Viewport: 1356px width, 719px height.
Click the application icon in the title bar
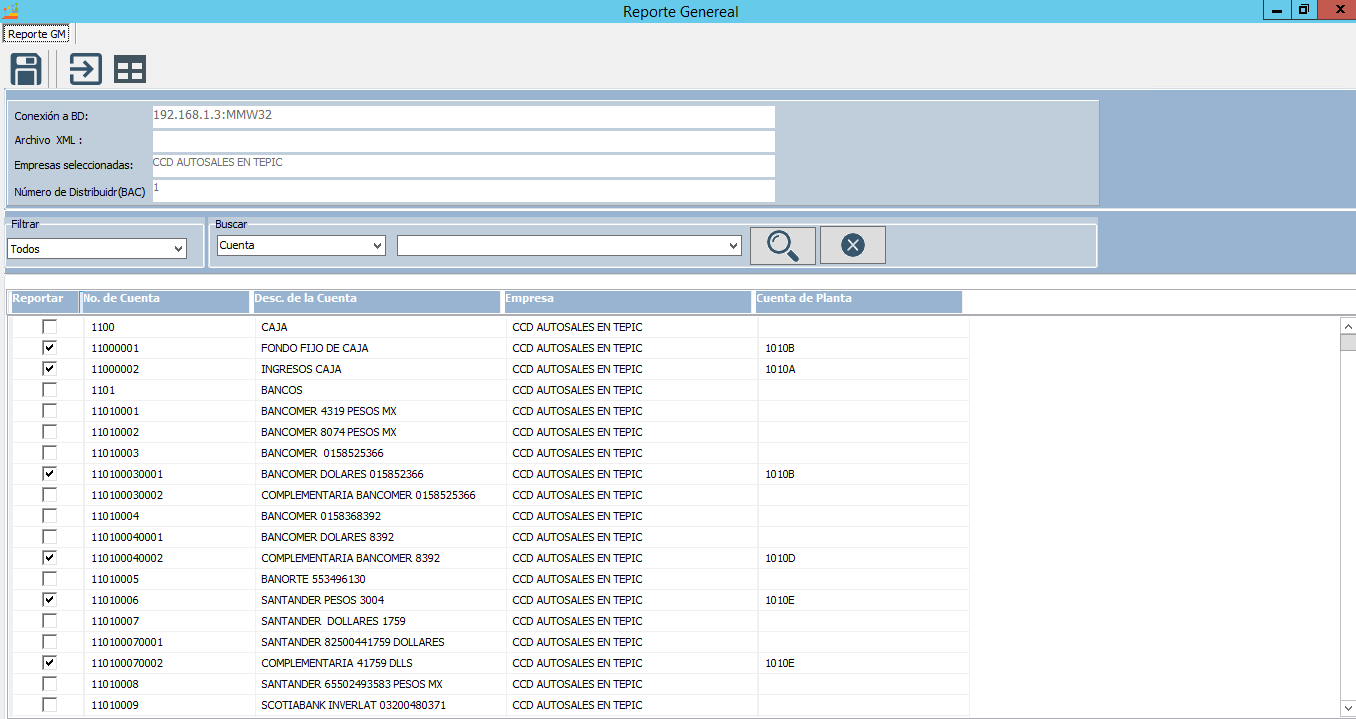click(x=11, y=11)
